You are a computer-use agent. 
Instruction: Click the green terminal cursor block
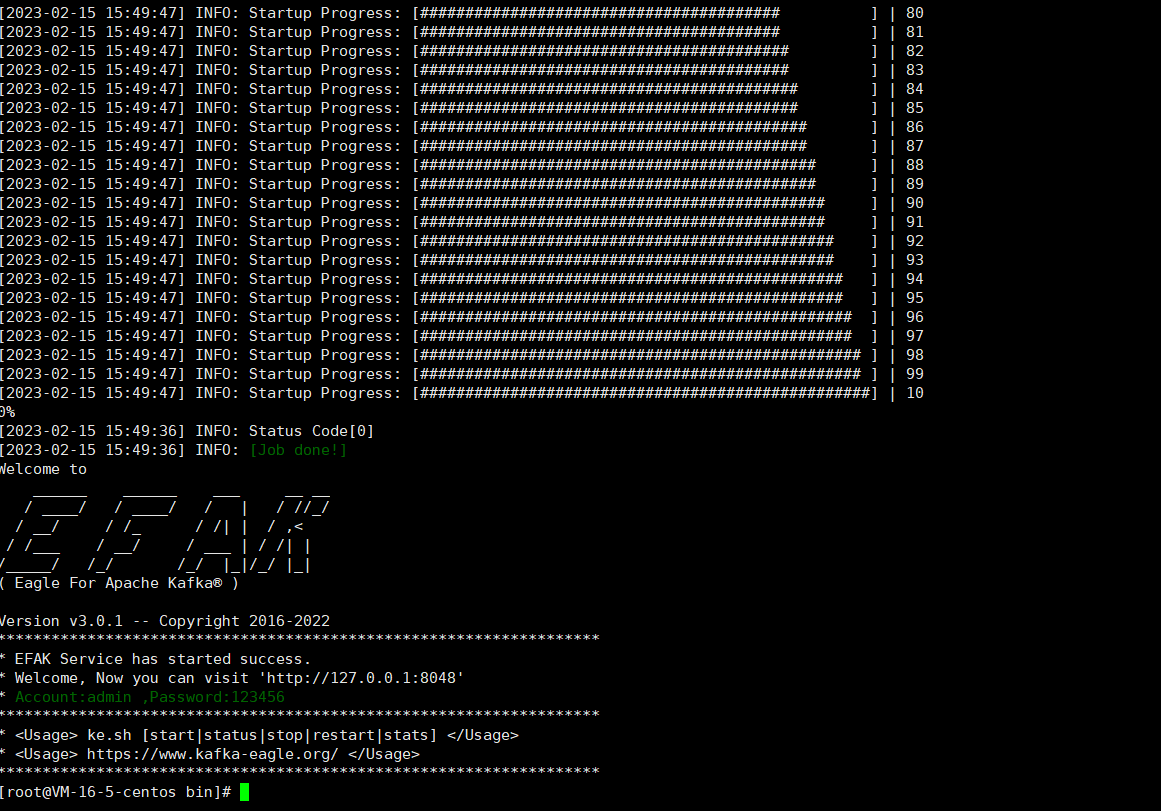tap(244, 792)
